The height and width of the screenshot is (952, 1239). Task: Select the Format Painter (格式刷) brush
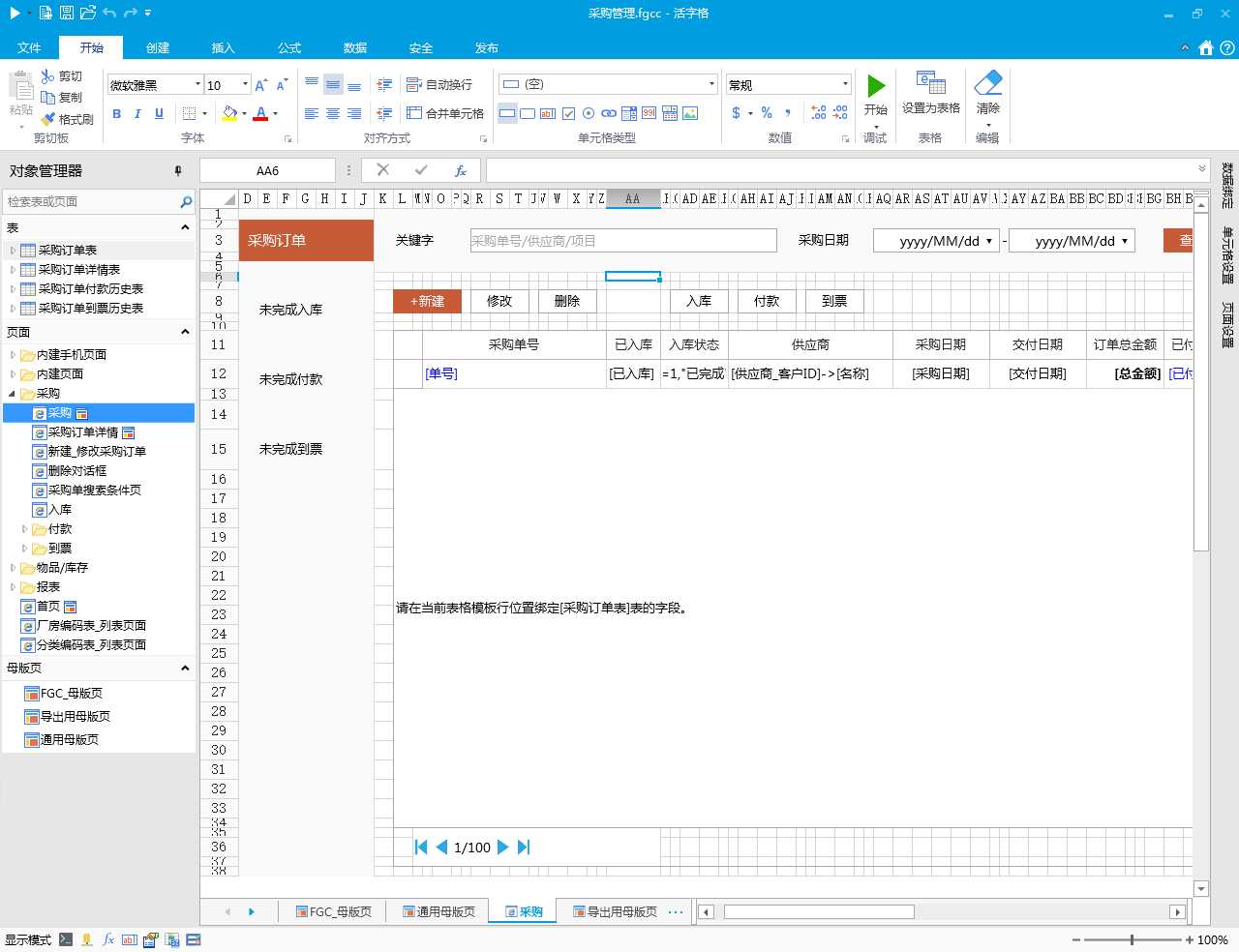(48, 119)
